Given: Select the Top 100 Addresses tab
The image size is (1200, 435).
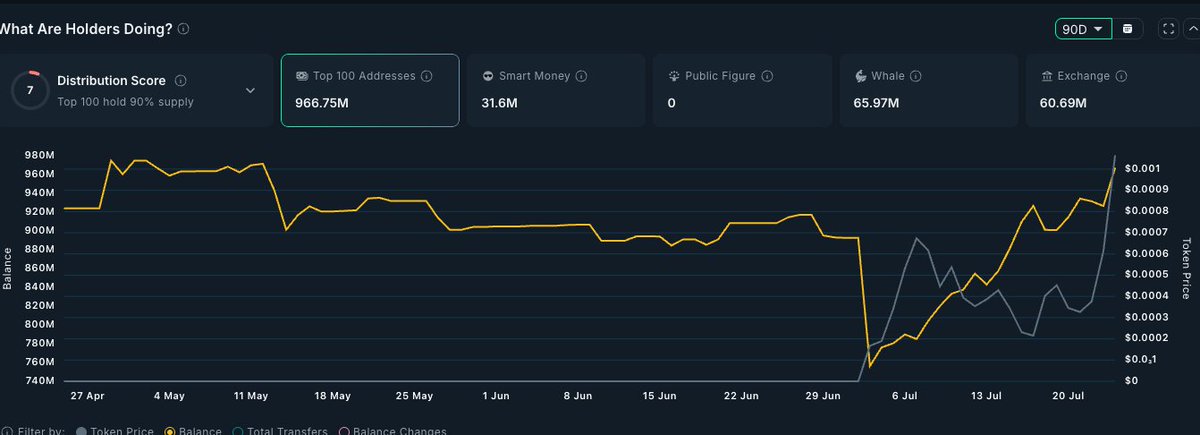Looking at the screenshot, I should 370,90.
